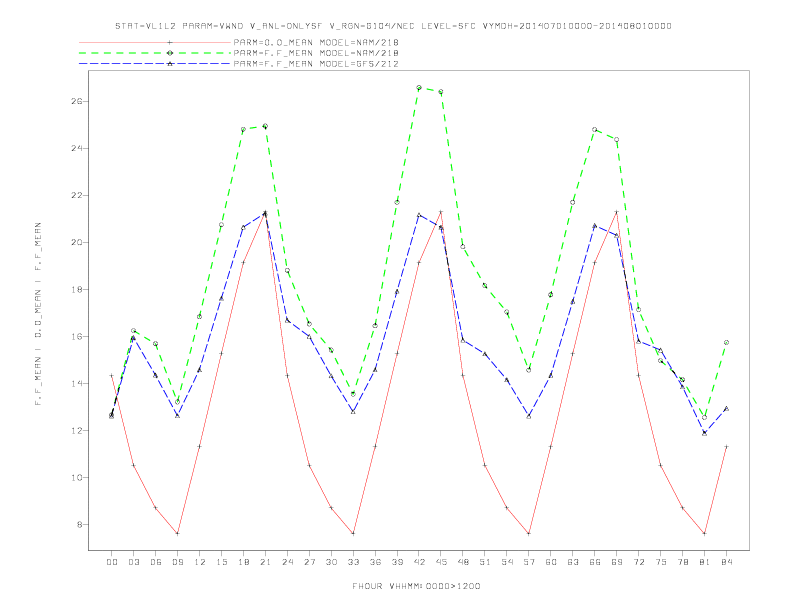Click x-axis tick label 33
Viewport: 792px width, 612px height.
click(353, 562)
